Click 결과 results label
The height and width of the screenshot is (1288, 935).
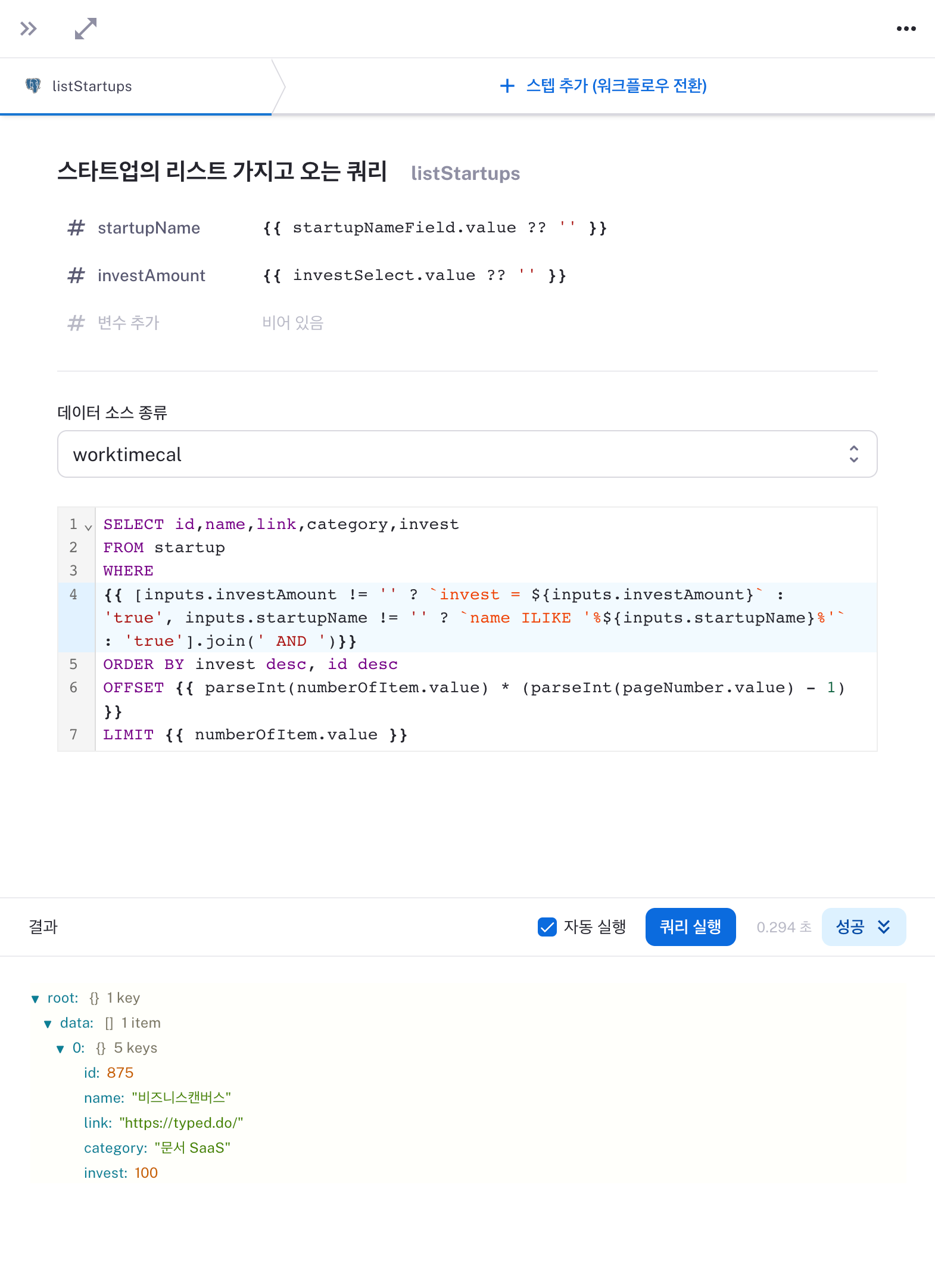43,927
